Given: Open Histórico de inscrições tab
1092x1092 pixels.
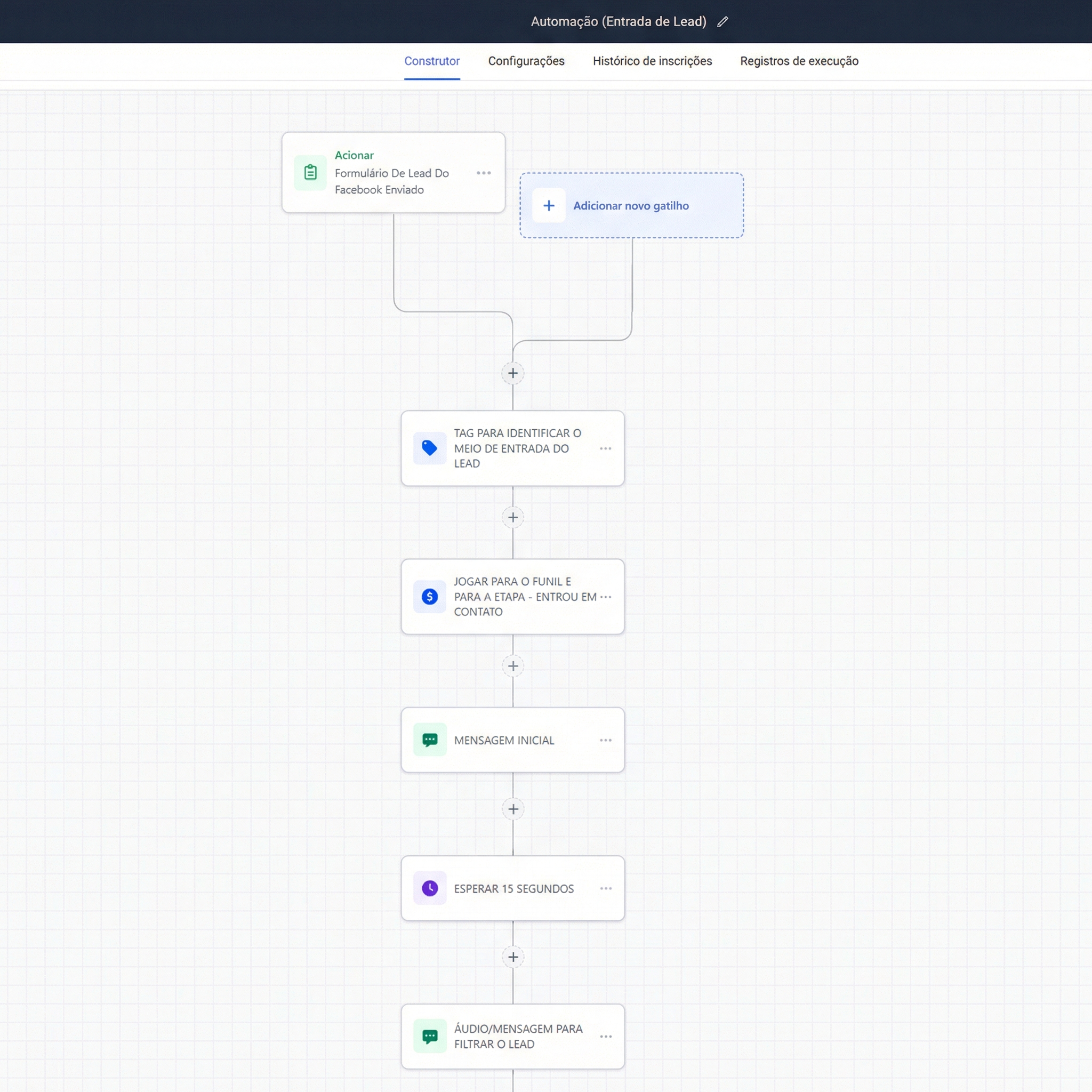Looking at the screenshot, I should point(652,61).
